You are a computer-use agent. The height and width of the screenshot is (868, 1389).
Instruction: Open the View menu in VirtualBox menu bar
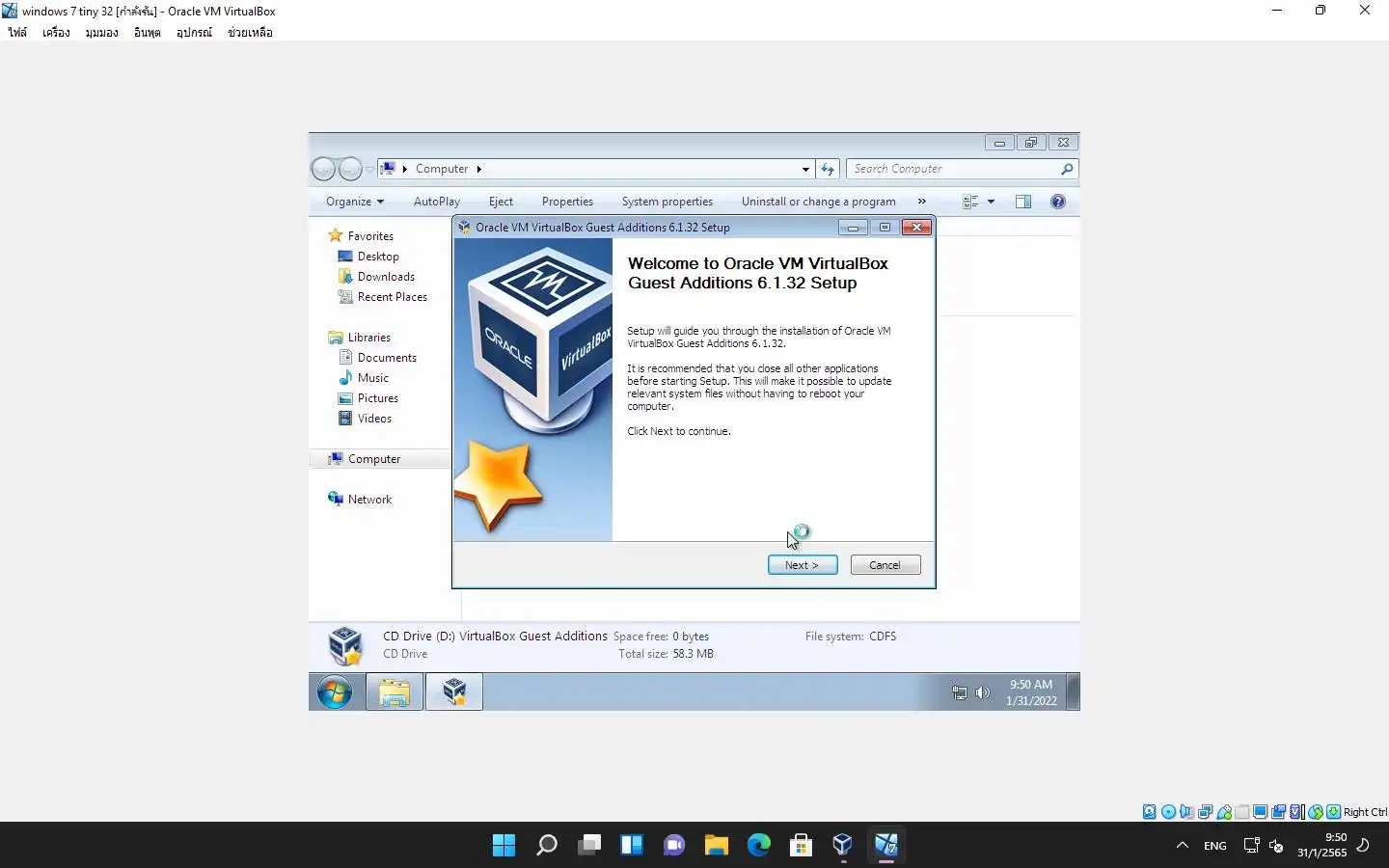[101, 33]
